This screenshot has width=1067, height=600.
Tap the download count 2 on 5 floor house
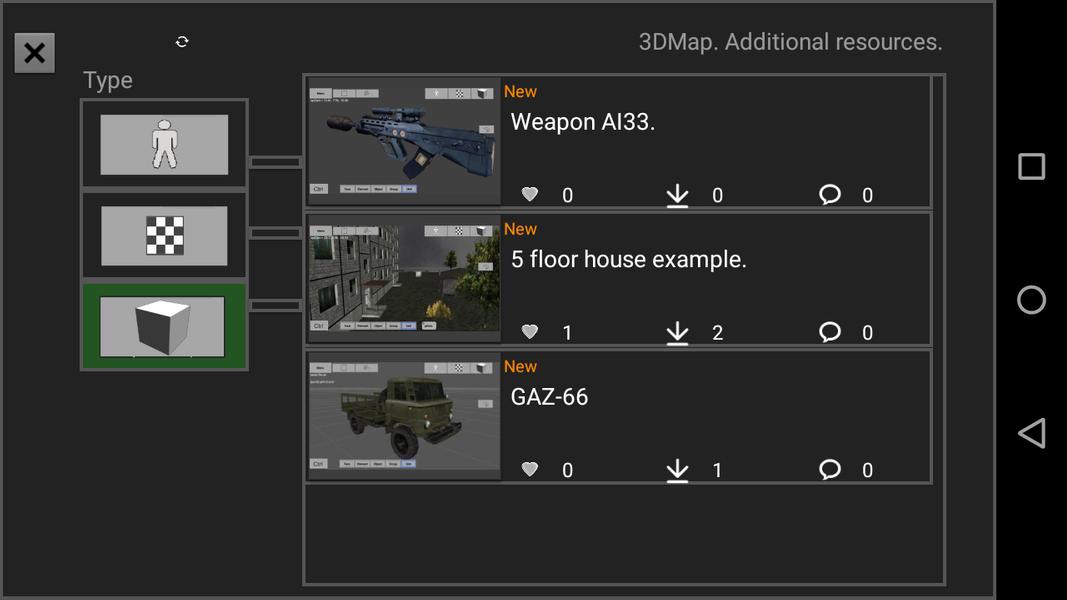coord(717,333)
